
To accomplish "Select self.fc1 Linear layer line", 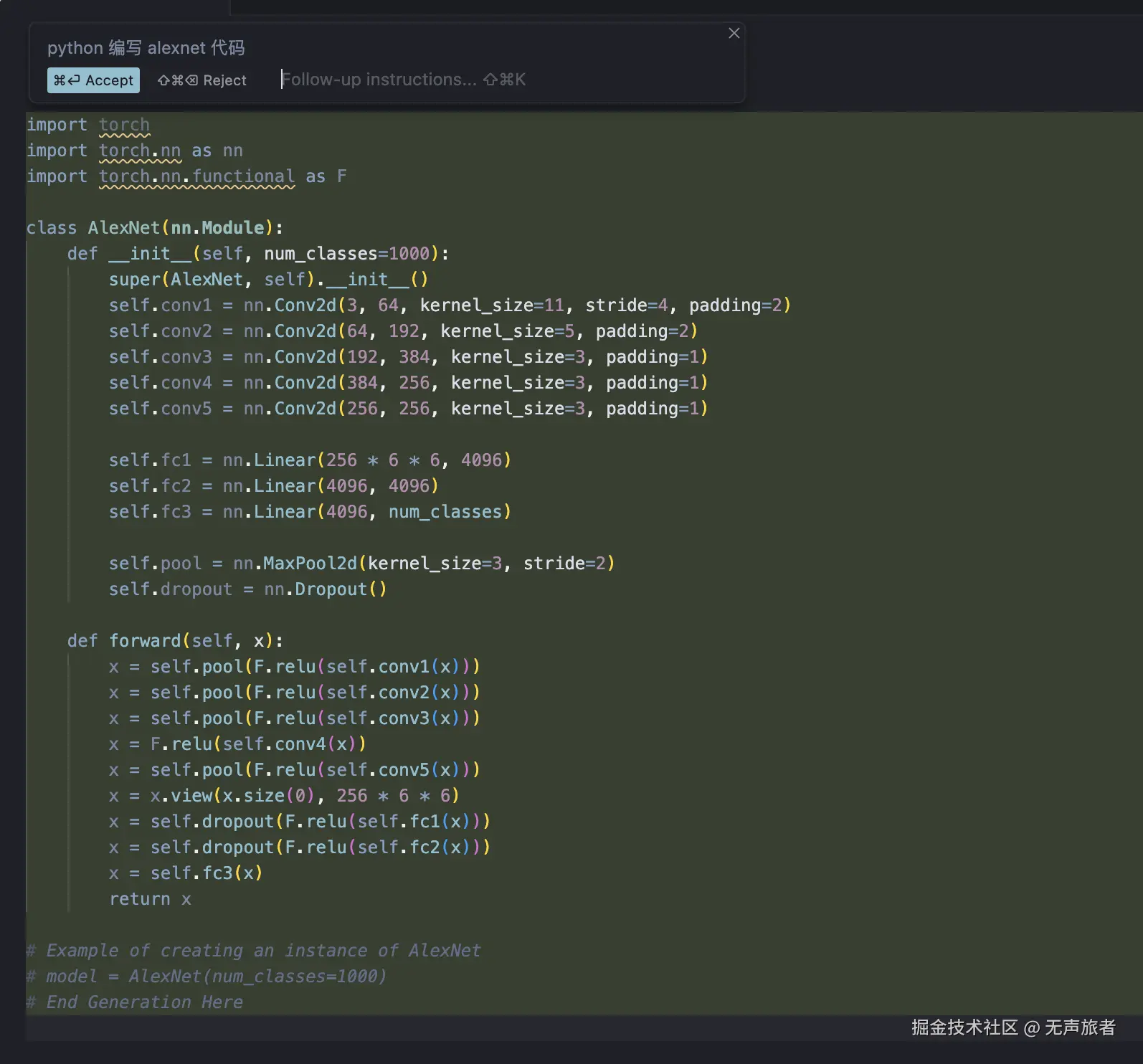I will [310, 460].
